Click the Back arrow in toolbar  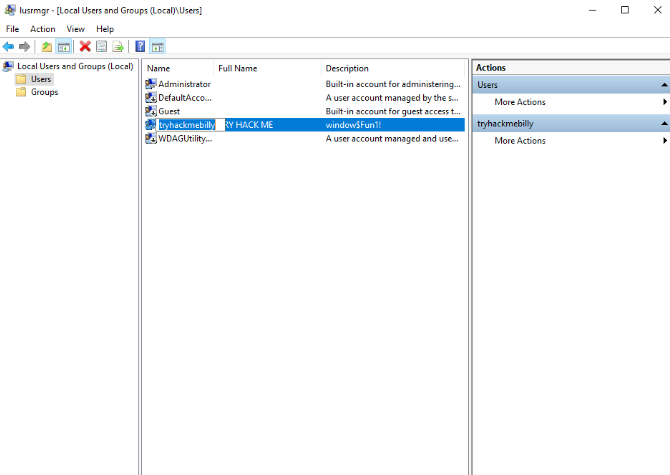[9, 46]
